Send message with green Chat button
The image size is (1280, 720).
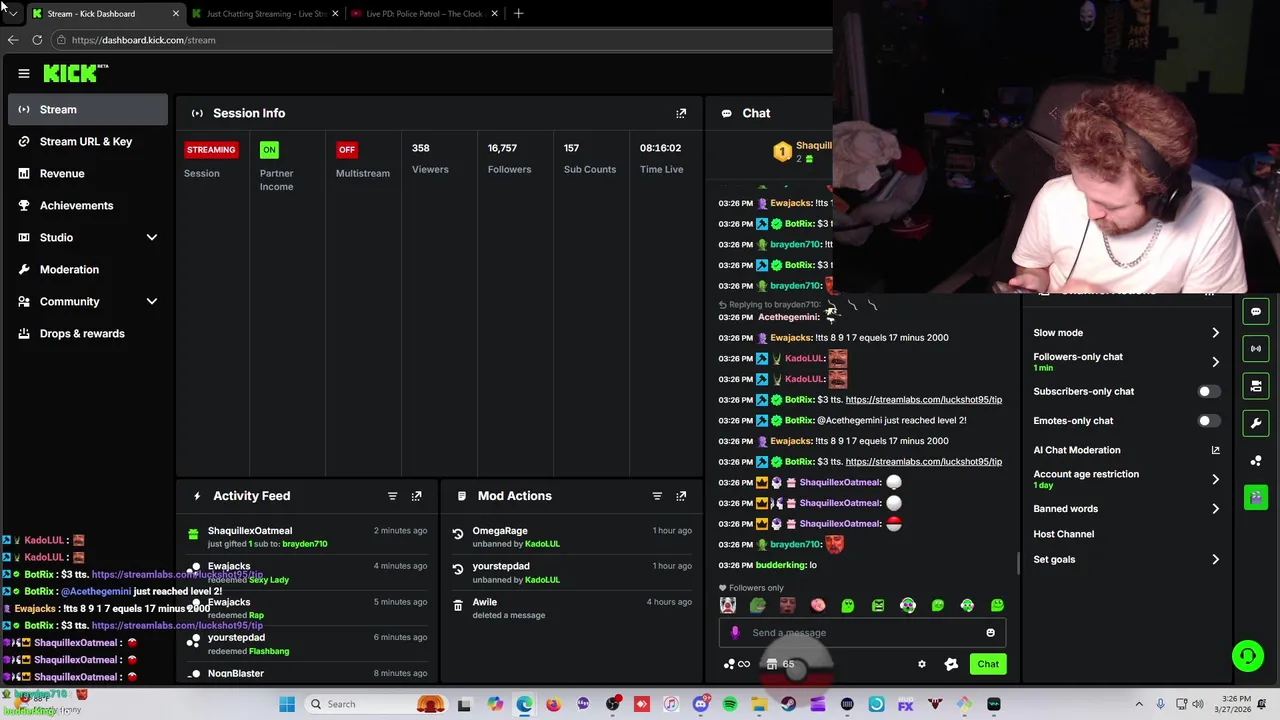[x=988, y=664]
